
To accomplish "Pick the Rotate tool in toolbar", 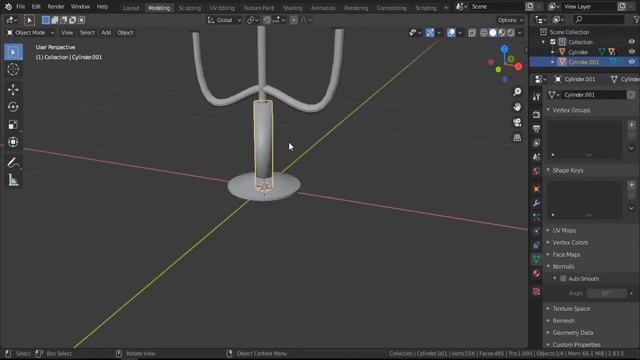I will (x=13, y=107).
